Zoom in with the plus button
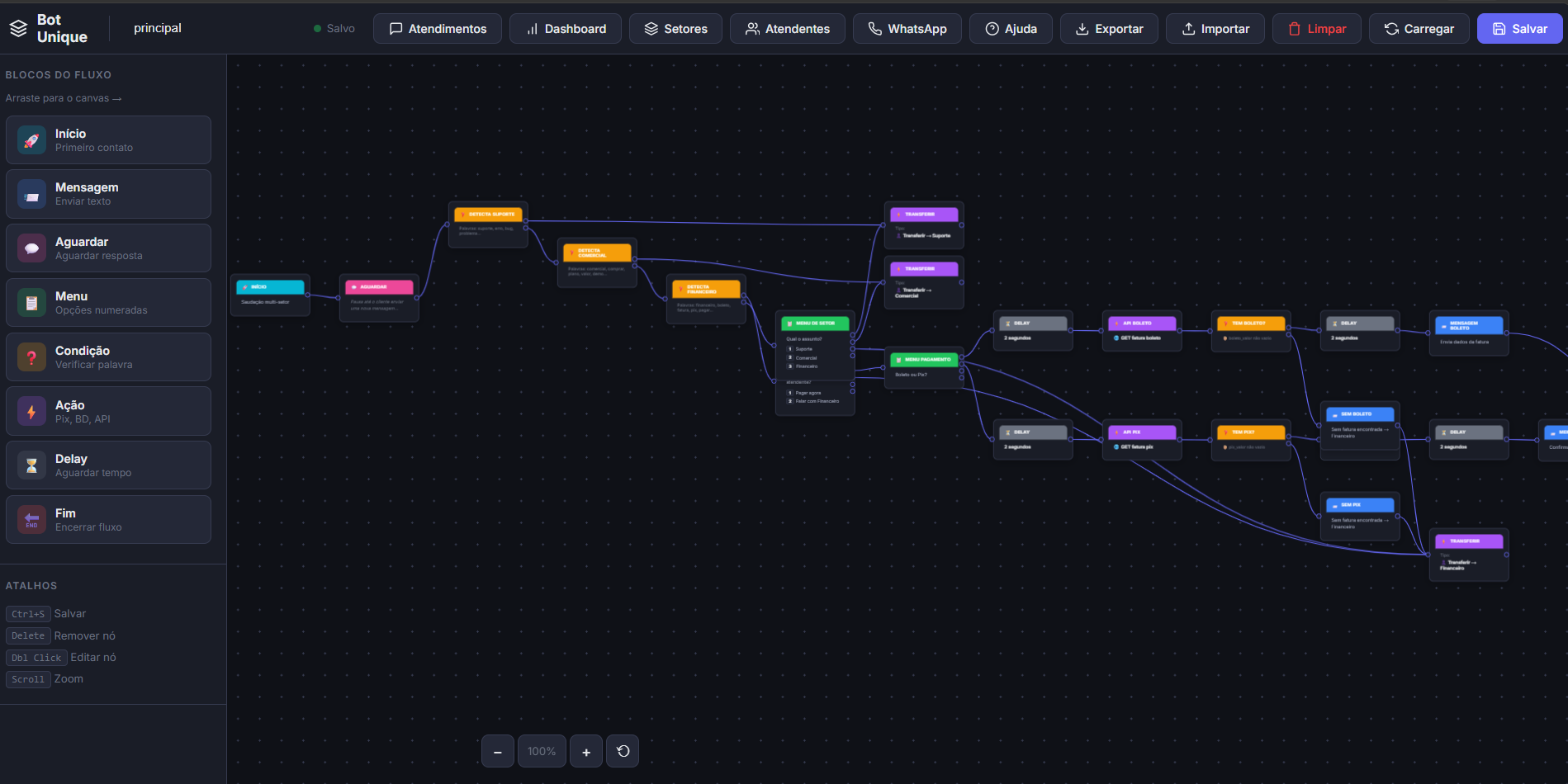This screenshot has height=784, width=1568. point(586,751)
